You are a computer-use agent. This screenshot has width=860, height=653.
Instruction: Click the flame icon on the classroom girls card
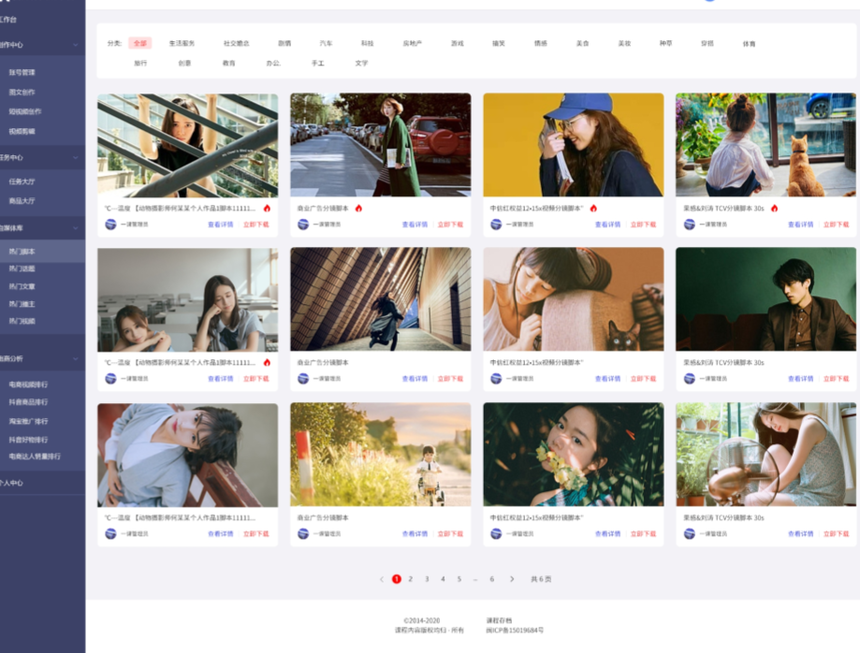(x=267, y=362)
